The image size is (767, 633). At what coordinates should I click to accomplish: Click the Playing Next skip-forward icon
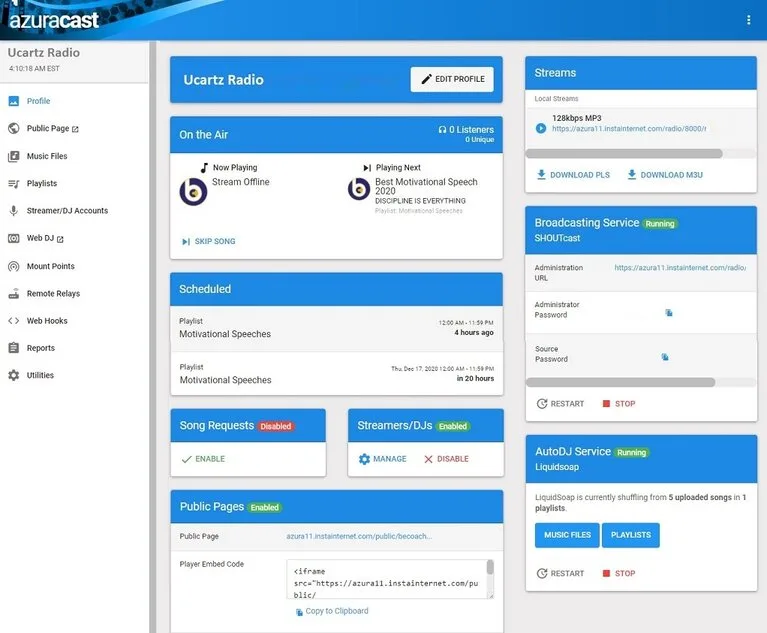pyautogui.click(x=367, y=168)
